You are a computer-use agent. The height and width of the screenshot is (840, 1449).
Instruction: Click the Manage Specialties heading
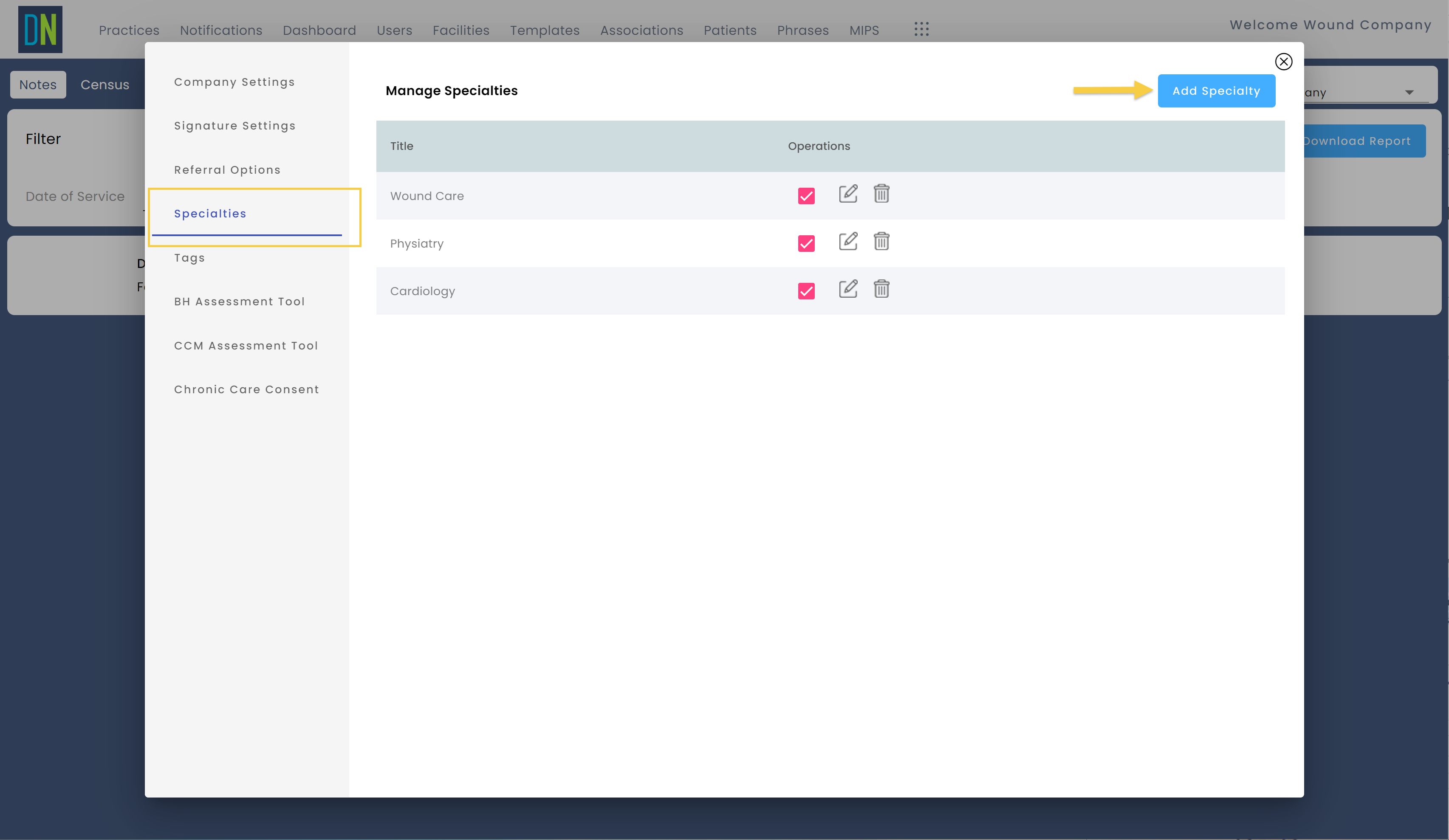point(452,91)
